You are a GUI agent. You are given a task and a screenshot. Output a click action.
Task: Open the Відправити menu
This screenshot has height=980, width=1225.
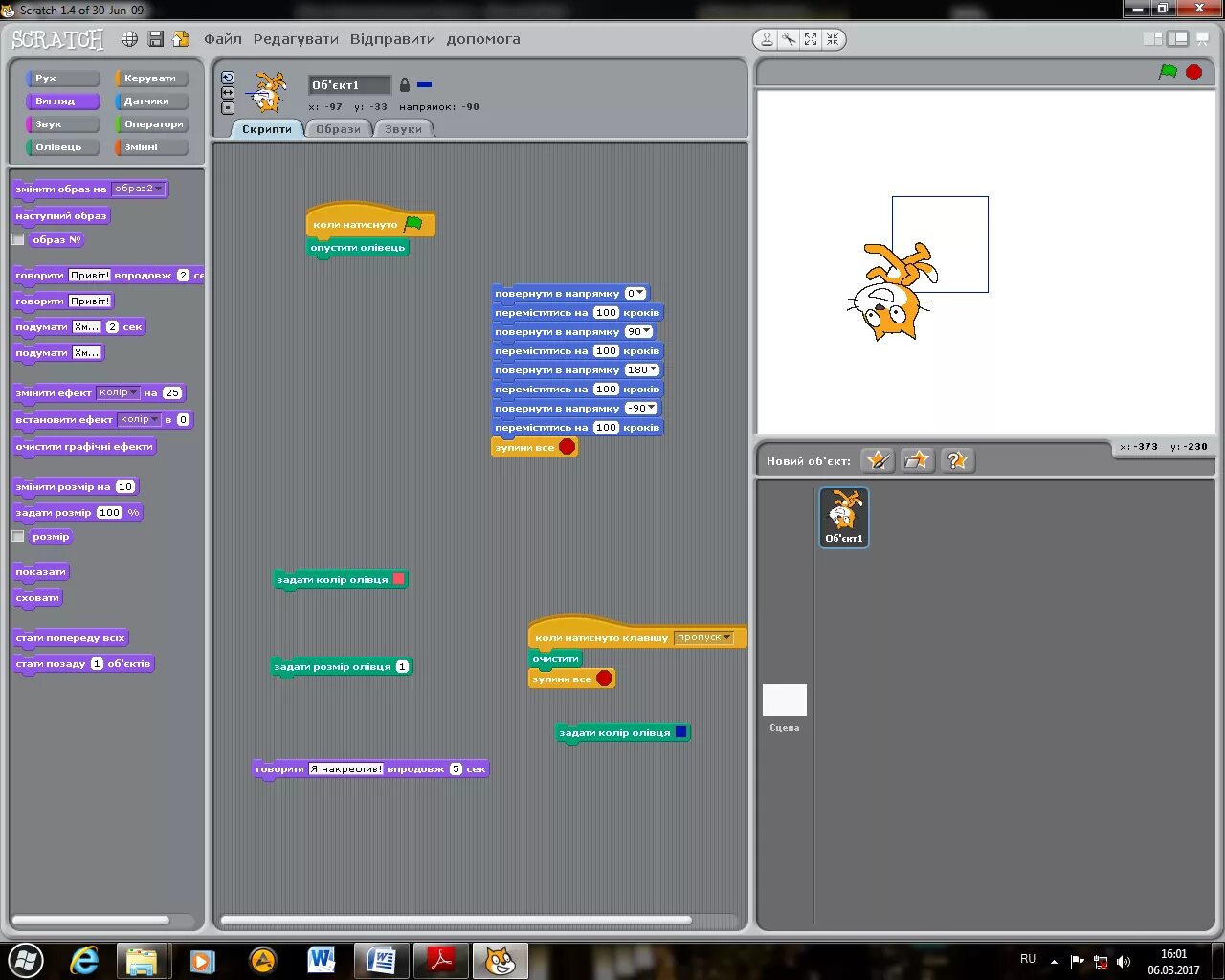(392, 39)
